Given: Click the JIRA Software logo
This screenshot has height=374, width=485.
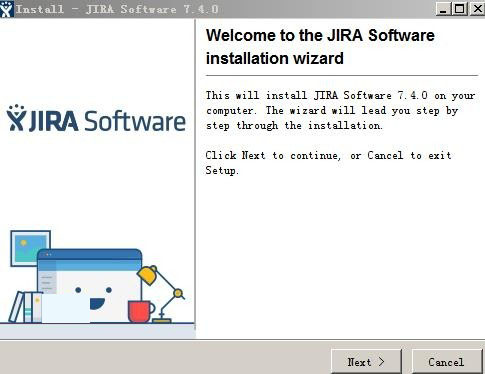Looking at the screenshot, I should 96,118.
